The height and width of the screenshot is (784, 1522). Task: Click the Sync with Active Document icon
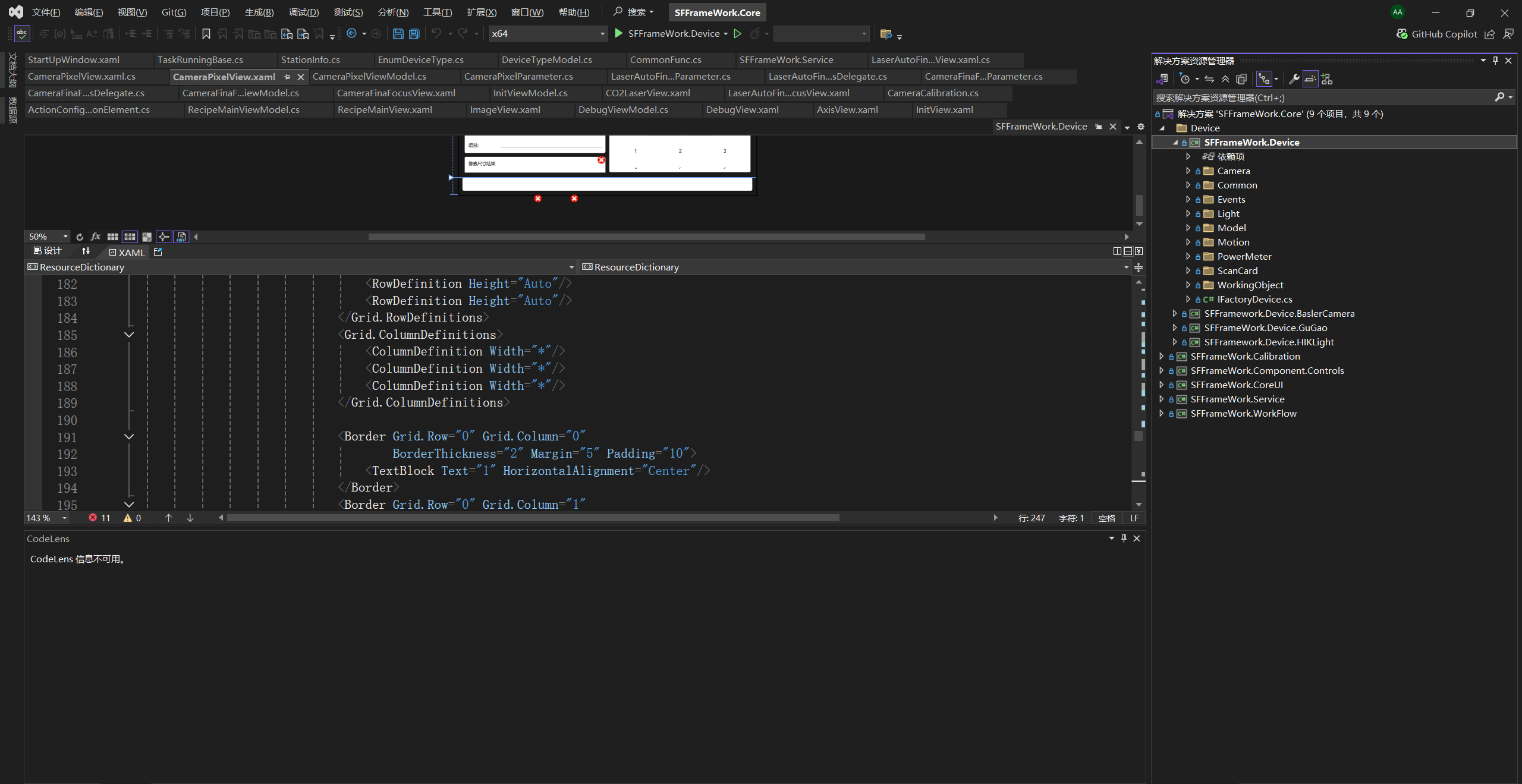point(1209,79)
